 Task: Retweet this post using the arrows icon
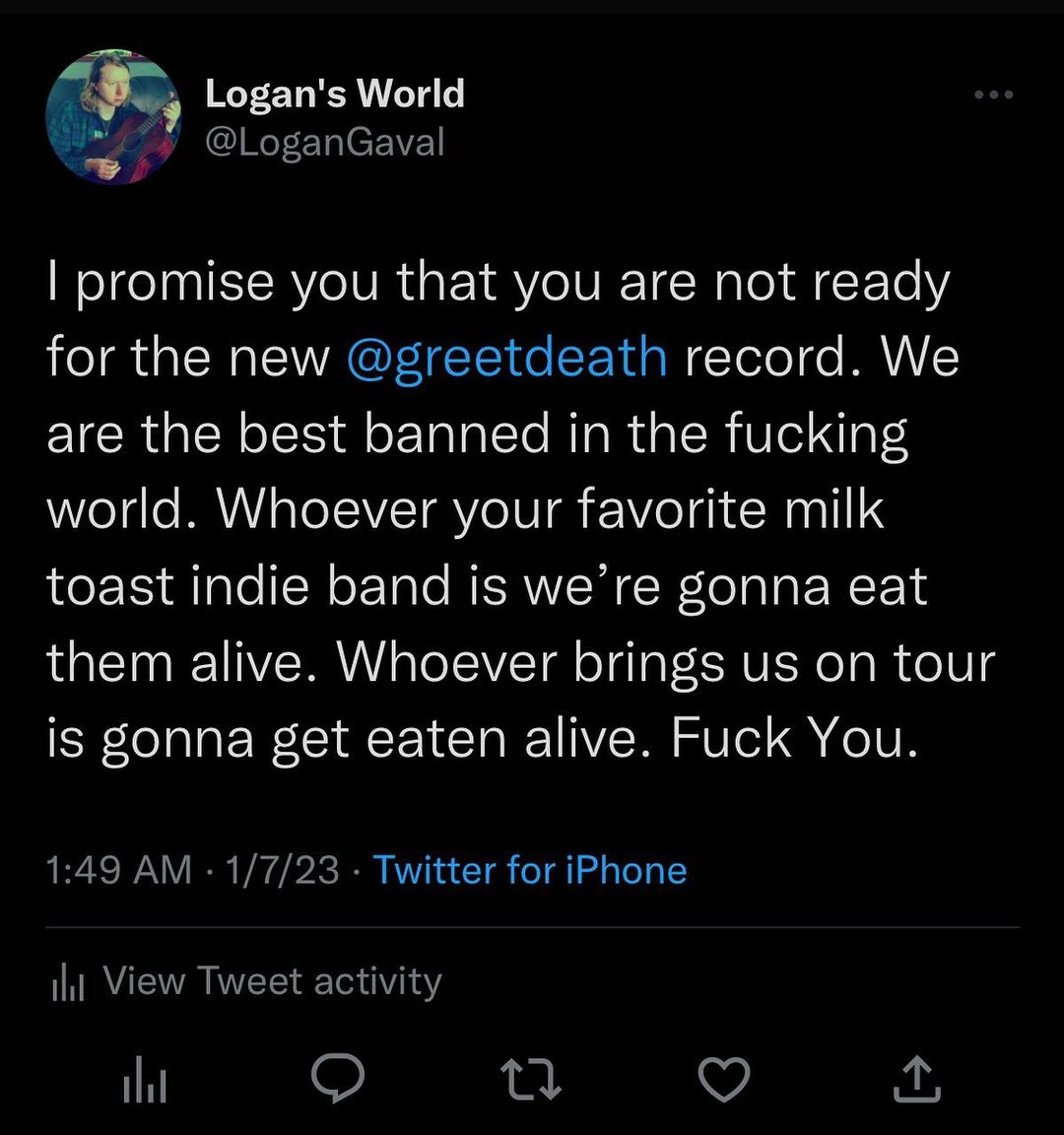[532, 1080]
